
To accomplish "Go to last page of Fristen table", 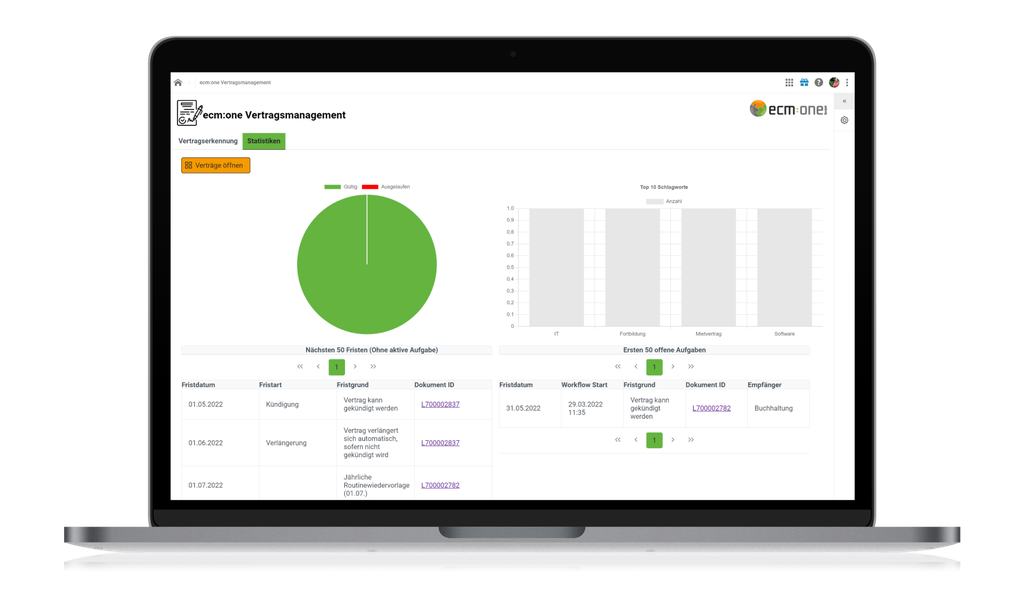I will [373, 367].
